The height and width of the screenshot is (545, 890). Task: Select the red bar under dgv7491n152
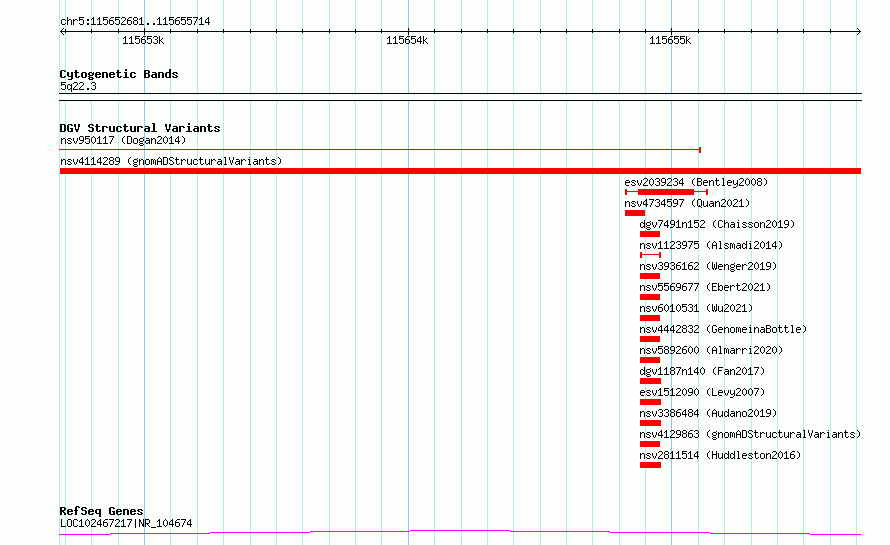(x=650, y=234)
